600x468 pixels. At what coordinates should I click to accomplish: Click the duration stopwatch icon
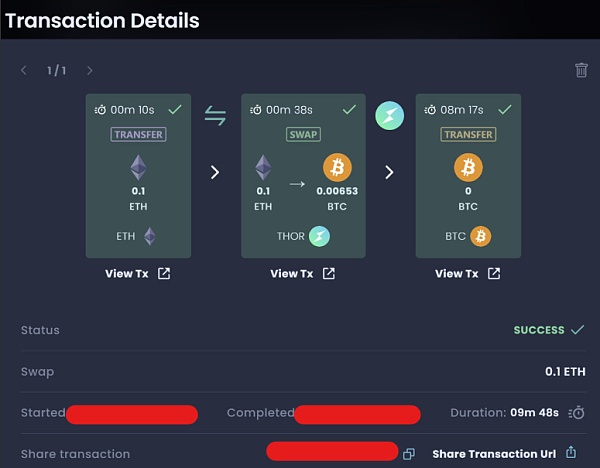click(576, 413)
